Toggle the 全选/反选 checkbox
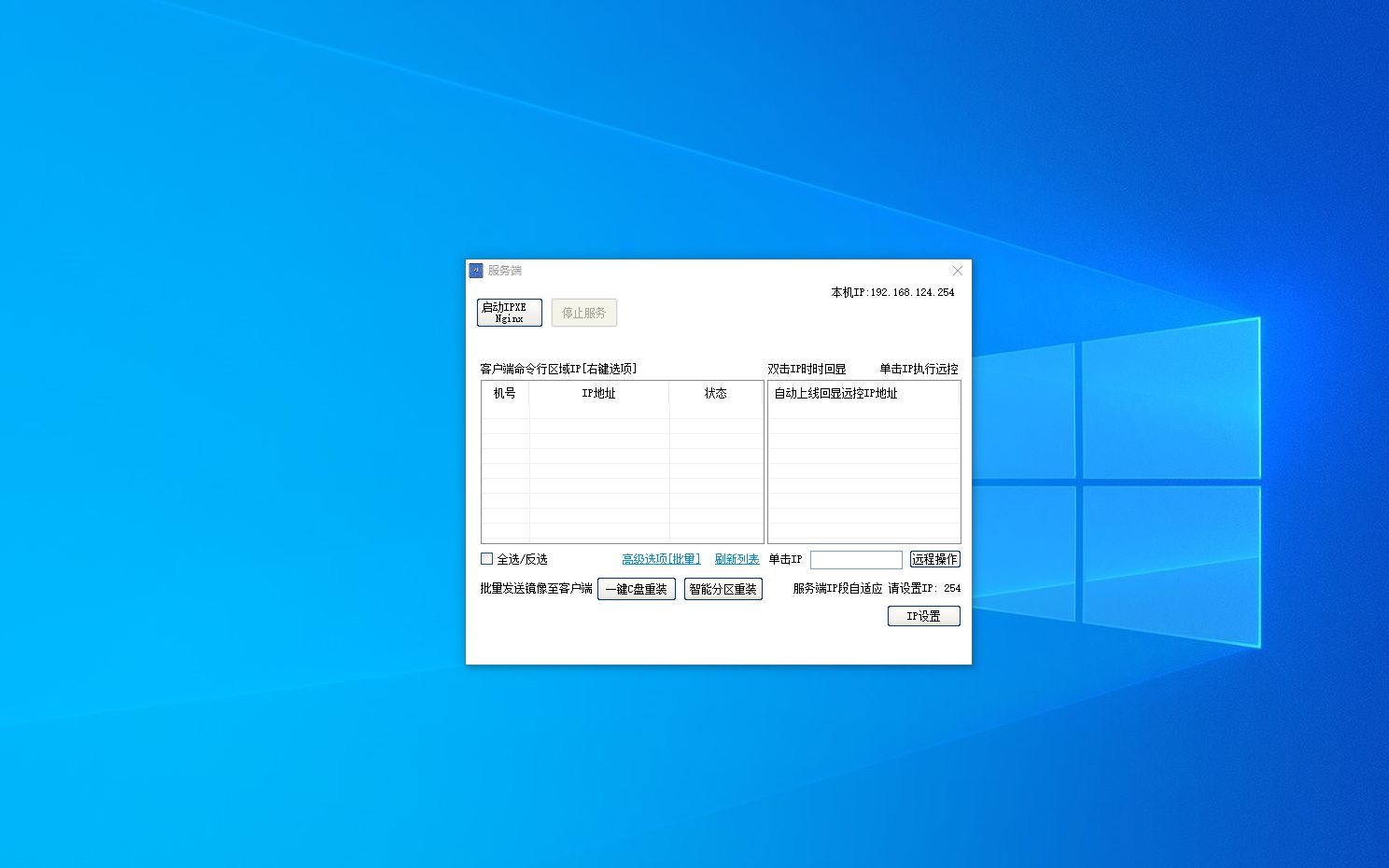This screenshot has width=1389, height=868. [x=486, y=559]
